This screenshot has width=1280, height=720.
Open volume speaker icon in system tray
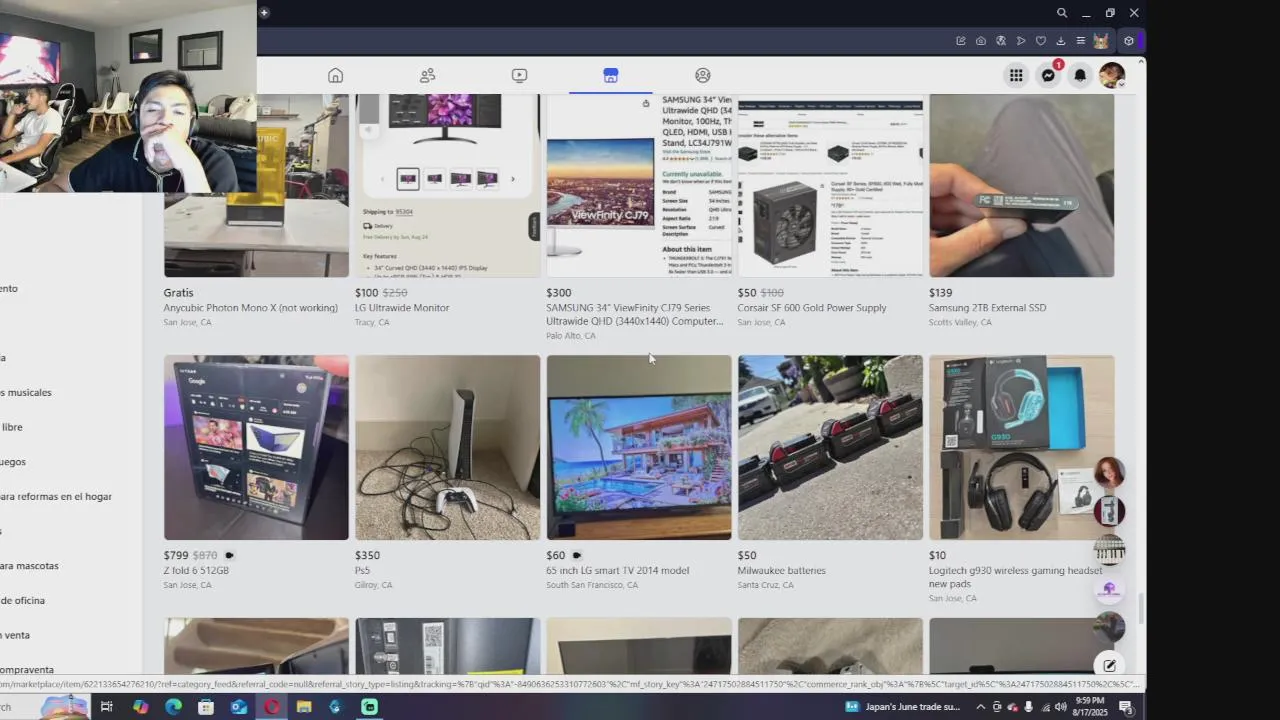[x=1061, y=707]
